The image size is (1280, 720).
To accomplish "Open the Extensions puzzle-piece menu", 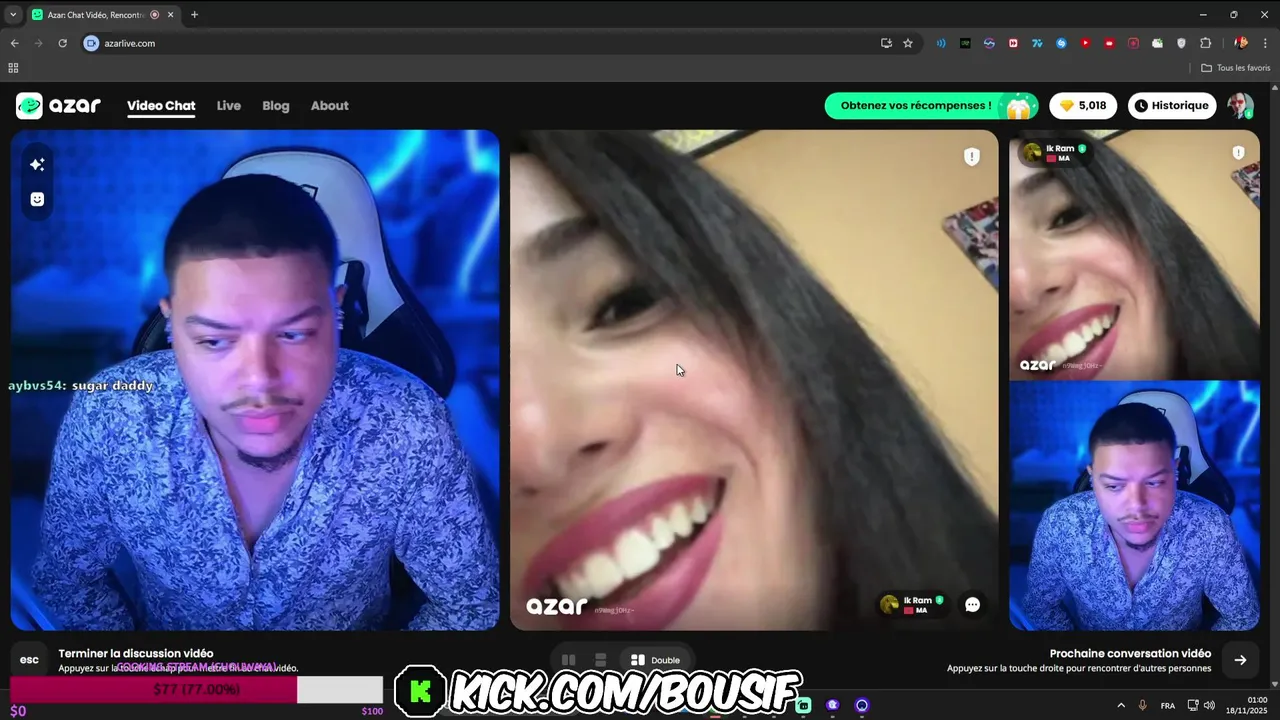I will pyautogui.click(x=1205, y=43).
